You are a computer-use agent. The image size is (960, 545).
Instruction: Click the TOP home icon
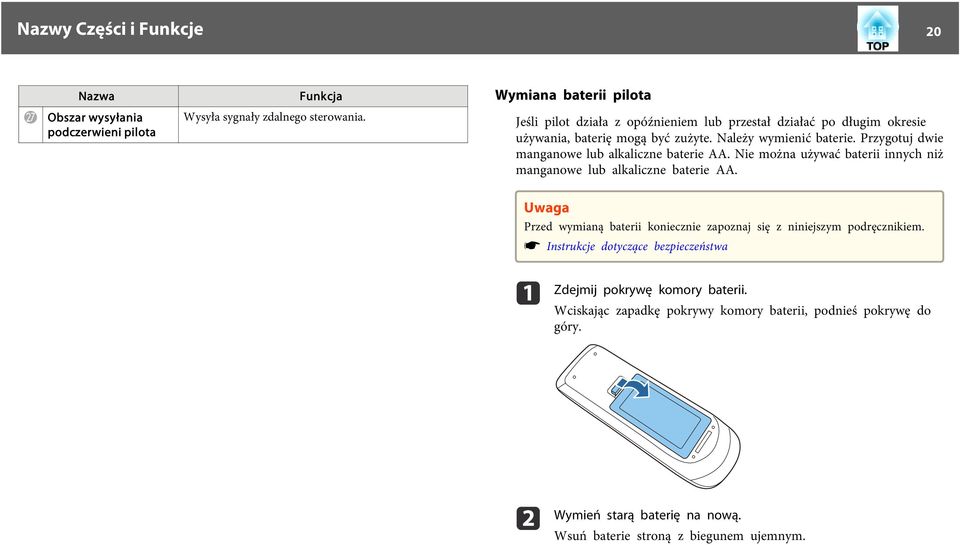877,28
